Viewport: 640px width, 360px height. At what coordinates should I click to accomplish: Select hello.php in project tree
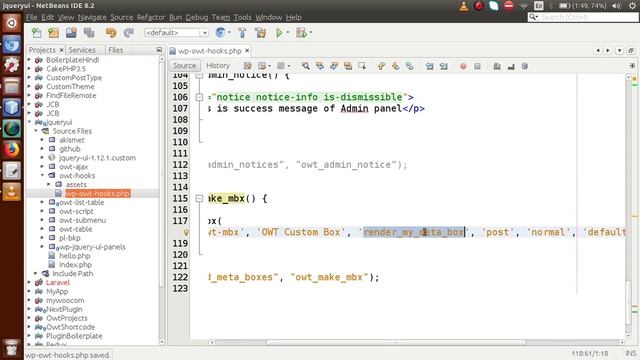pos(75,256)
